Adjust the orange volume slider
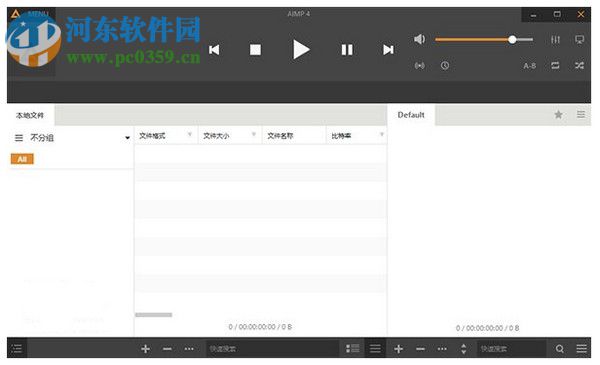The height and width of the screenshot is (365, 600). click(x=484, y=39)
